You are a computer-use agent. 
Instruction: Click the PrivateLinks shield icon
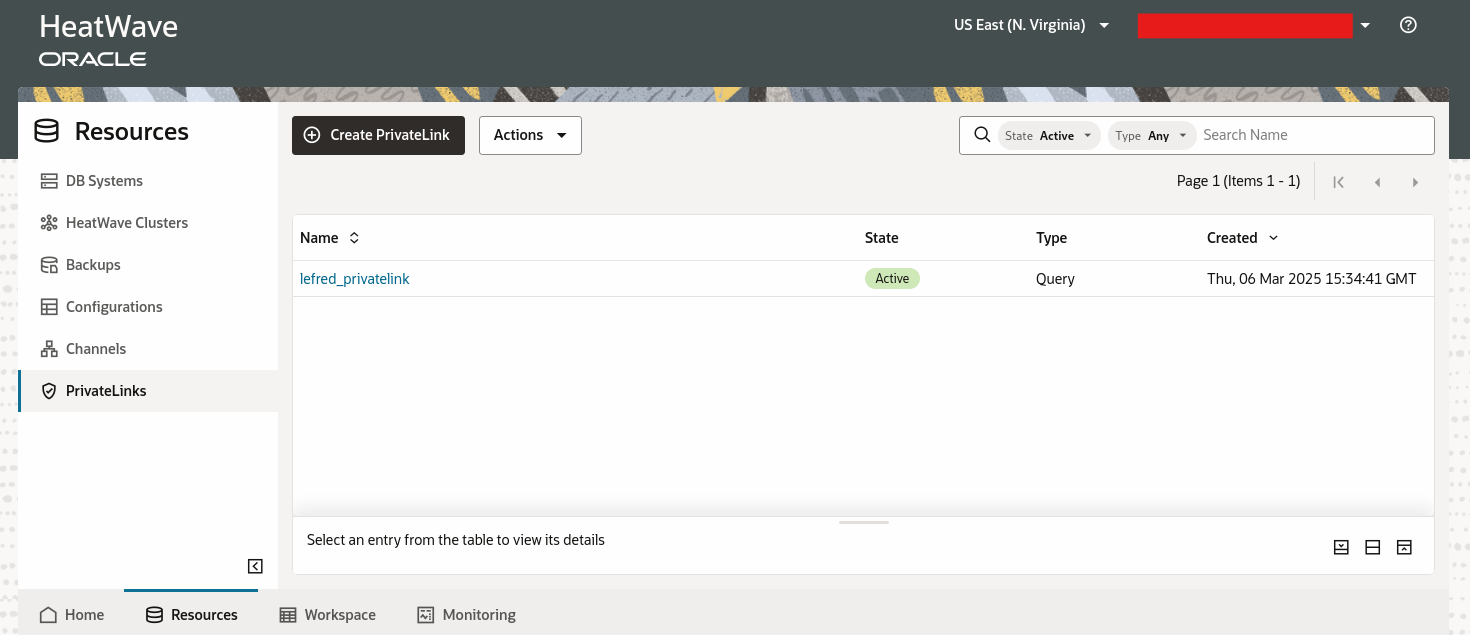49,391
